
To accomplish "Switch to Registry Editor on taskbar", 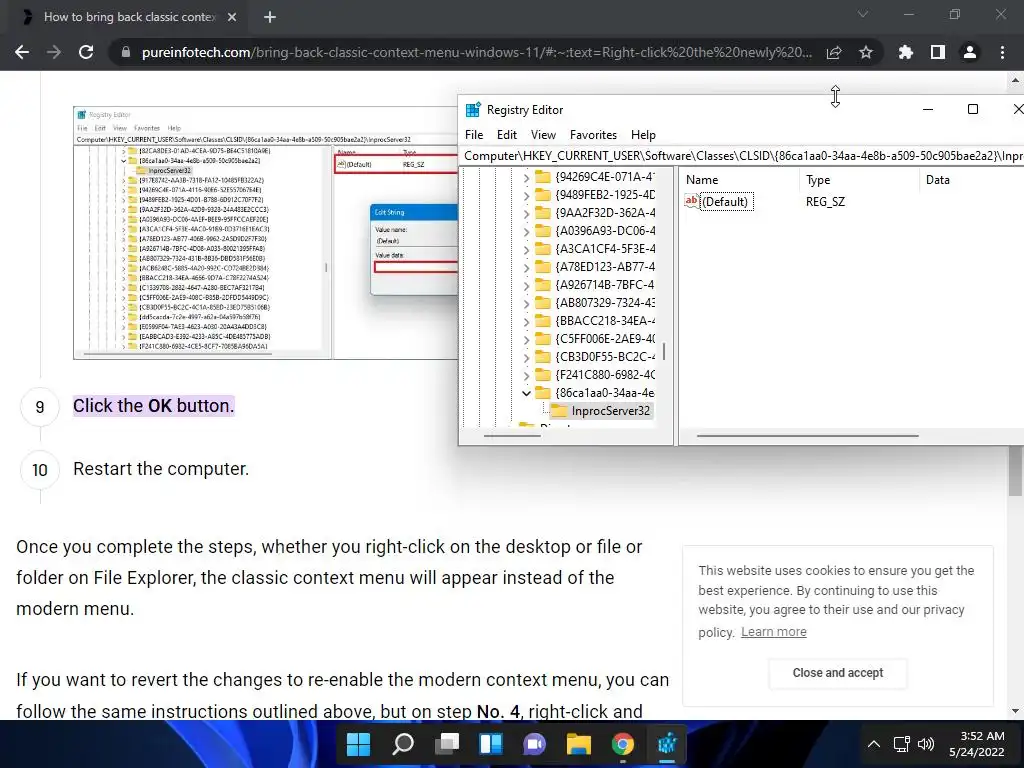I will [x=667, y=744].
